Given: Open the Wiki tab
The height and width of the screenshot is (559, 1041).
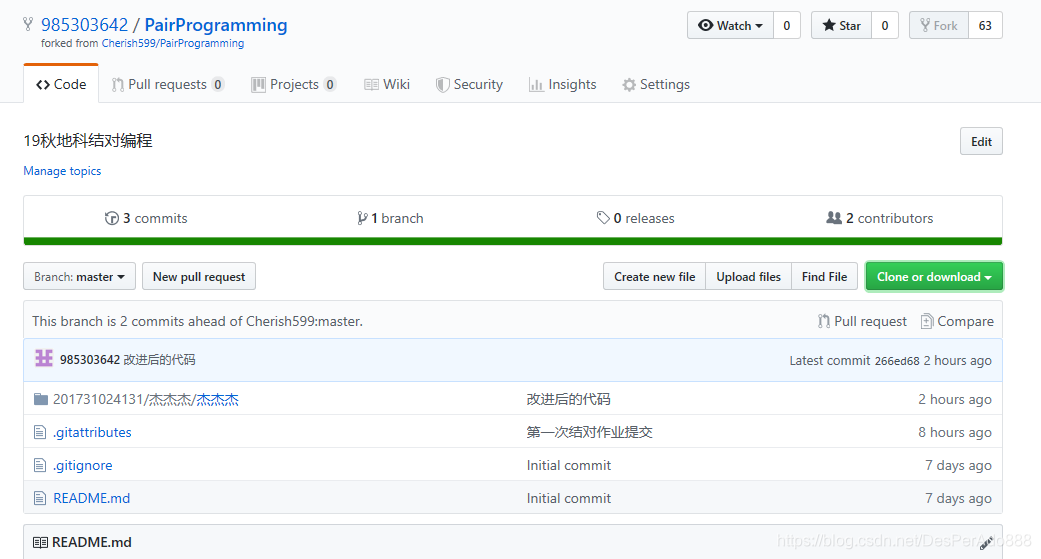Looking at the screenshot, I should pos(387,84).
